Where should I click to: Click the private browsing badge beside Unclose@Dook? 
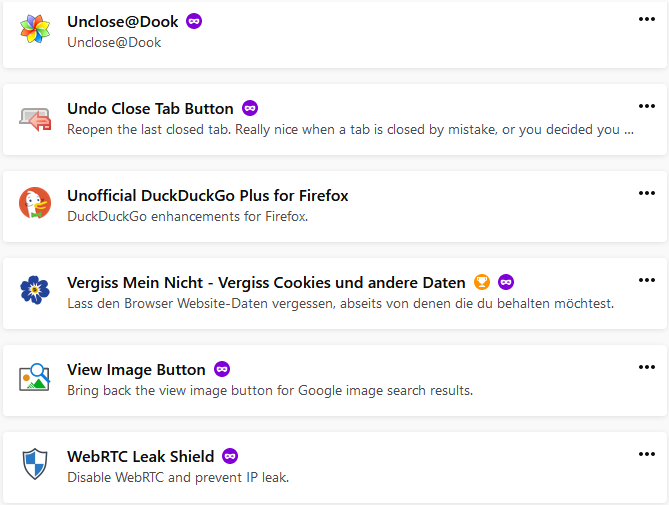(194, 21)
